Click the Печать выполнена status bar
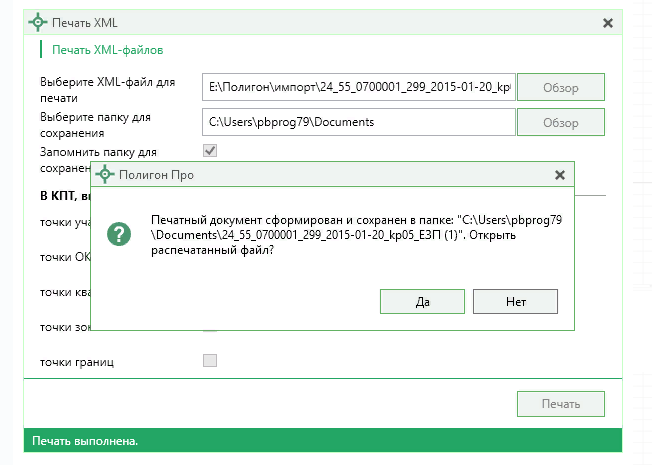 click(85, 440)
